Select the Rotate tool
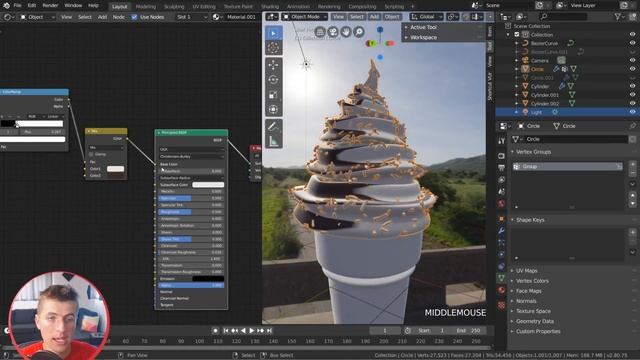 click(x=274, y=80)
